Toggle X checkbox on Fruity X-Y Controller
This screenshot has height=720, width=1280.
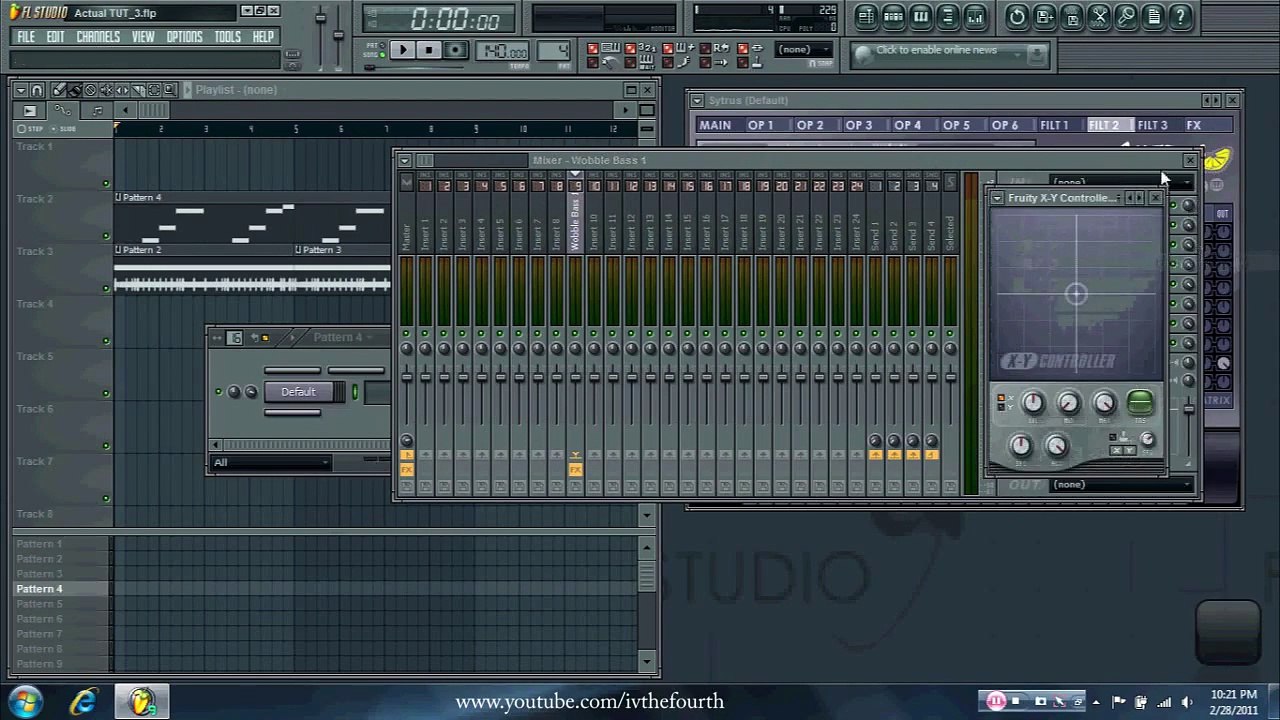pyautogui.click(x=1001, y=397)
